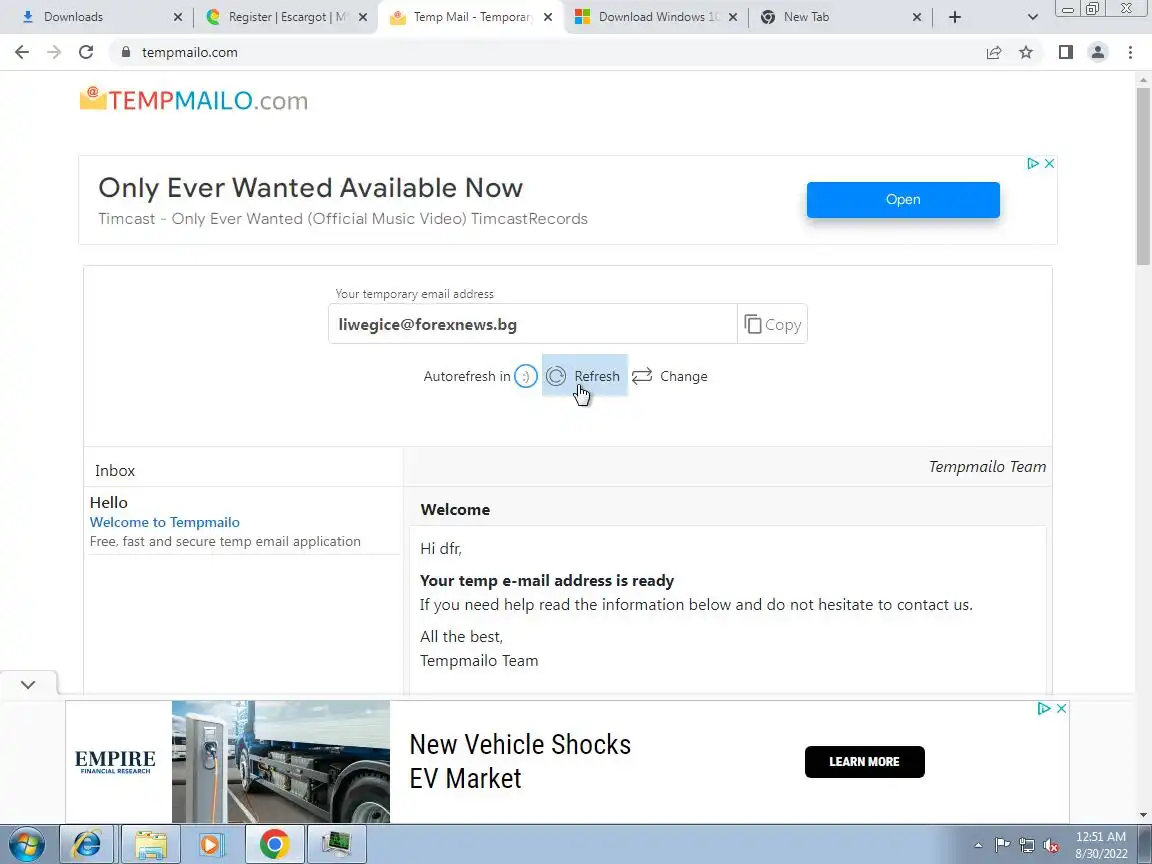
Task: Open Windows Media Player from taskbar
Action: (x=212, y=844)
